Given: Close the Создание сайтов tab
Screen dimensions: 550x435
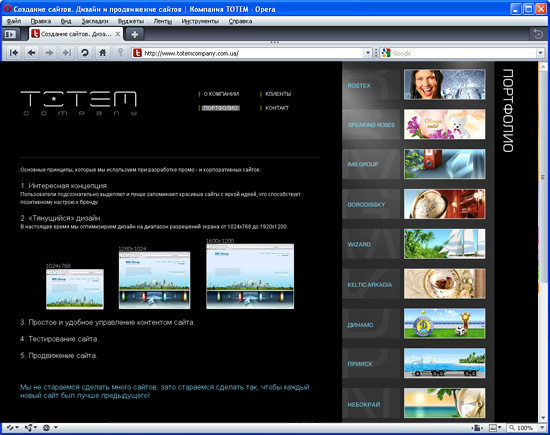Looking at the screenshot, I should [x=118, y=34].
